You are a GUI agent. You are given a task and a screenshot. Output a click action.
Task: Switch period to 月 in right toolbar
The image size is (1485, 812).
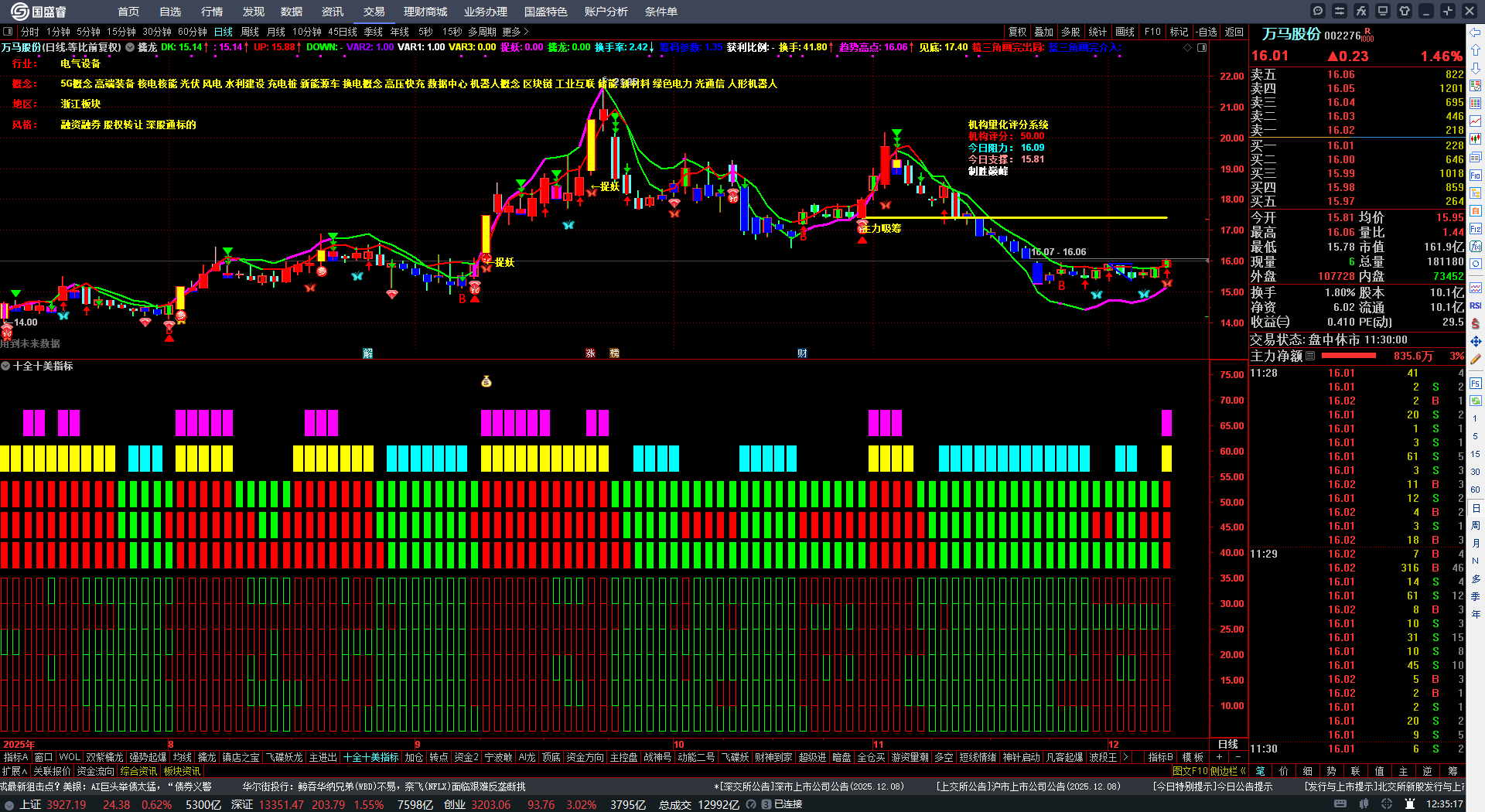click(x=1476, y=544)
